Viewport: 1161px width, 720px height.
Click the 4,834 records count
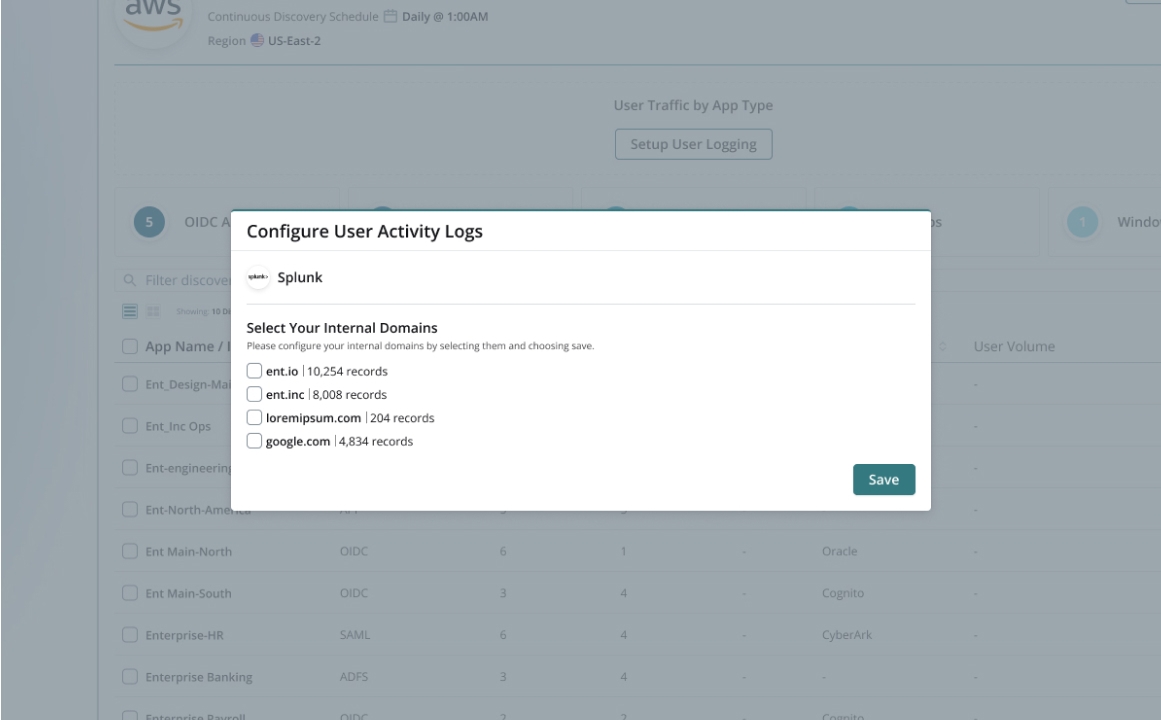point(375,441)
